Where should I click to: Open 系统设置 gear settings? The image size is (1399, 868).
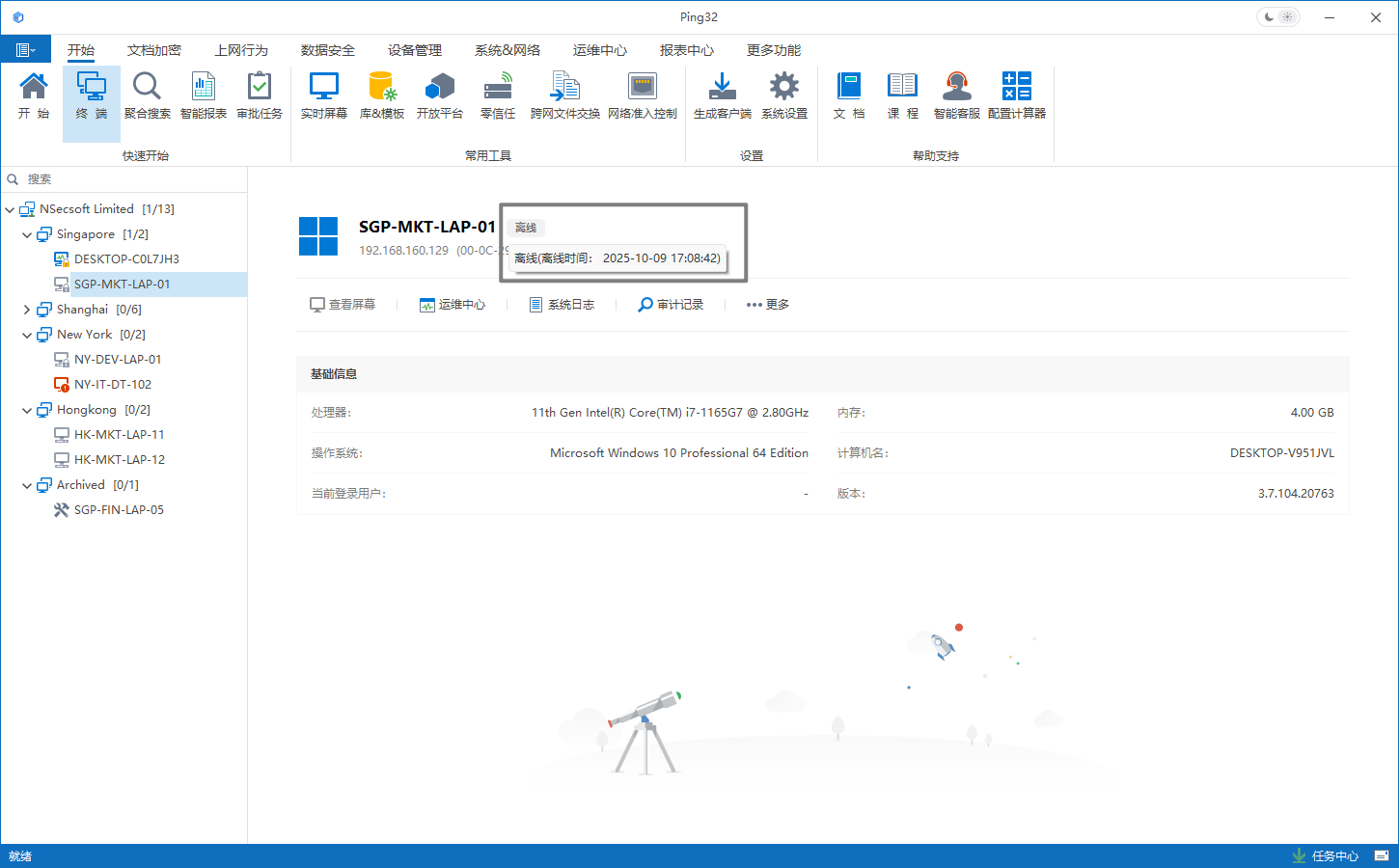coord(783,95)
